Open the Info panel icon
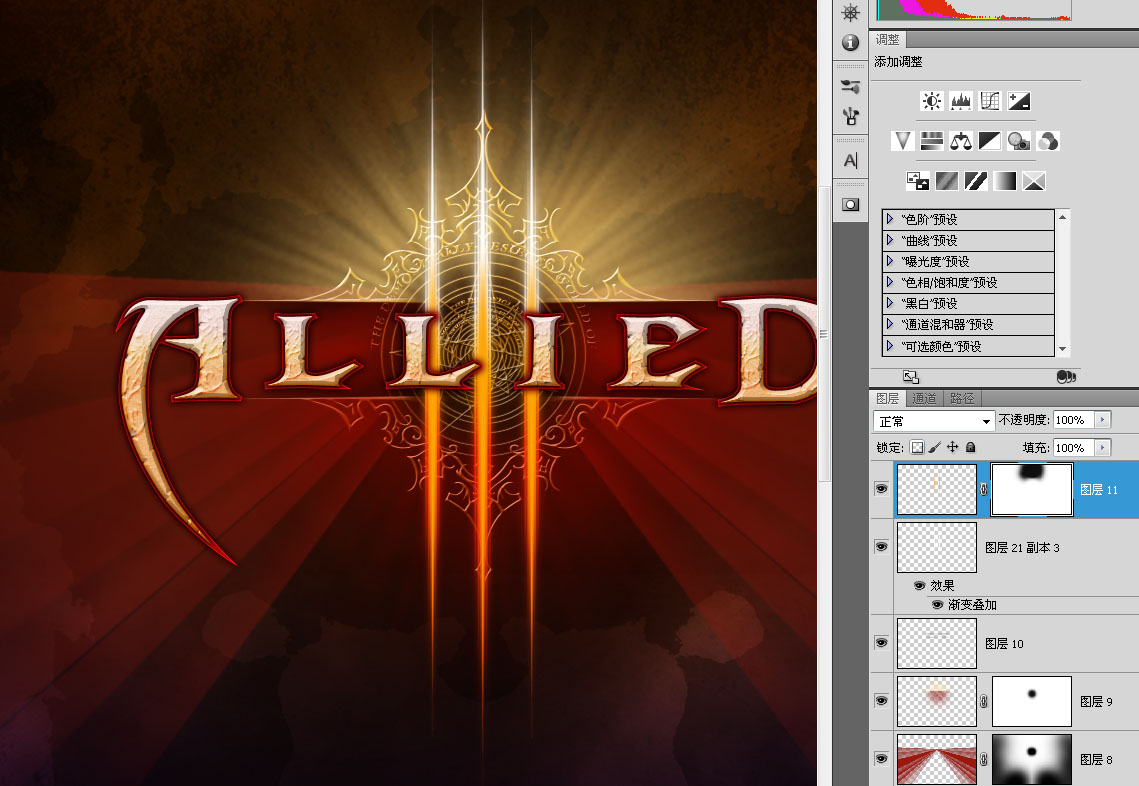The width and height of the screenshot is (1139, 786). (x=851, y=43)
